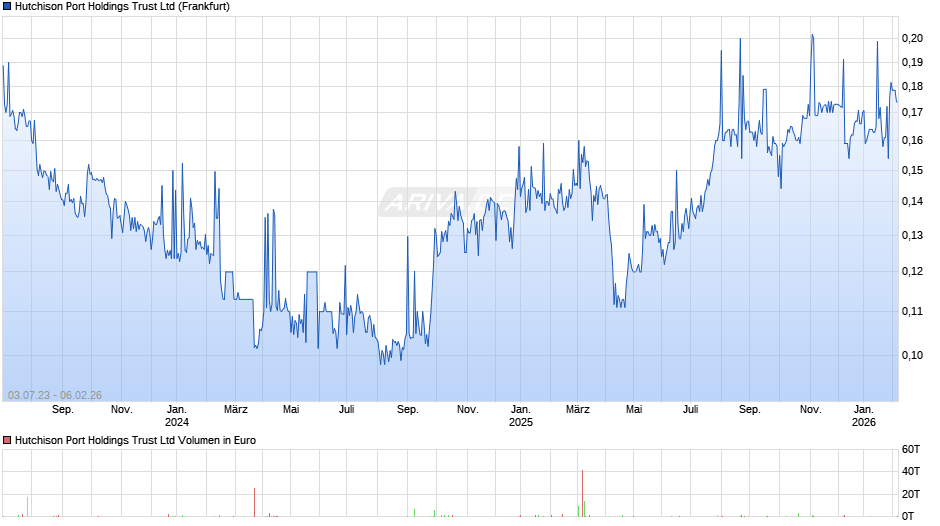The width and height of the screenshot is (940, 526).
Task: Click the 0,20 price axis label
Action: (912, 38)
